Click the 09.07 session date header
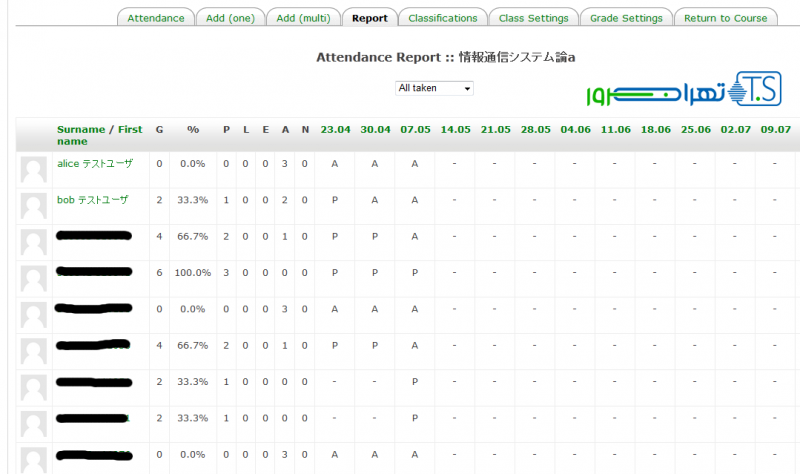Viewport: 800px width, 474px height. 775,130
